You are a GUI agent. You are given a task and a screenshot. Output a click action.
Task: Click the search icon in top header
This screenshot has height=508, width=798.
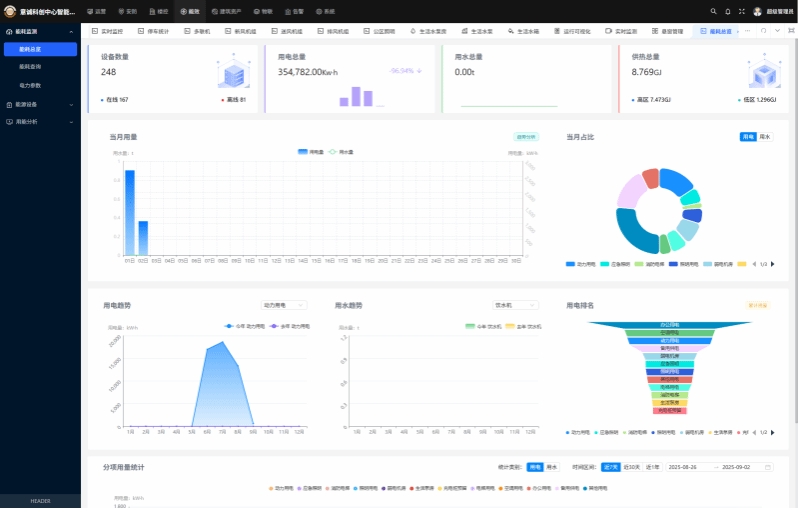(712, 11)
